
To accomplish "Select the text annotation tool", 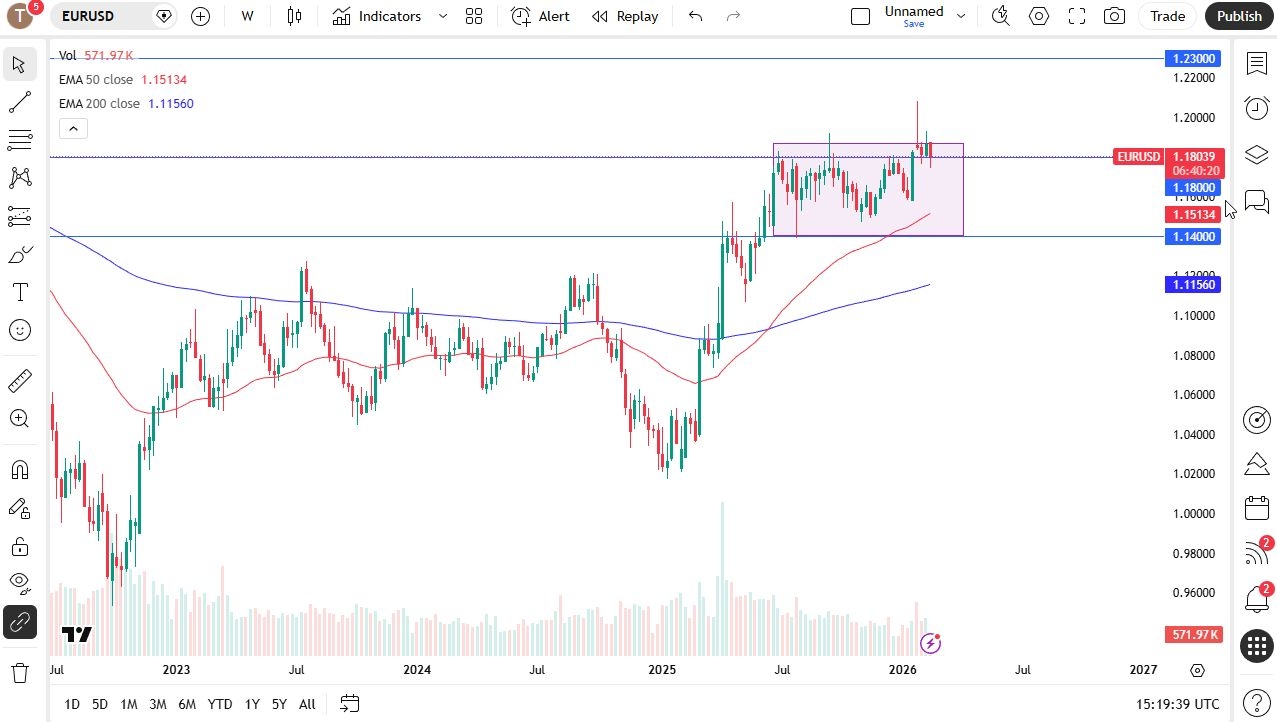I will point(19,292).
